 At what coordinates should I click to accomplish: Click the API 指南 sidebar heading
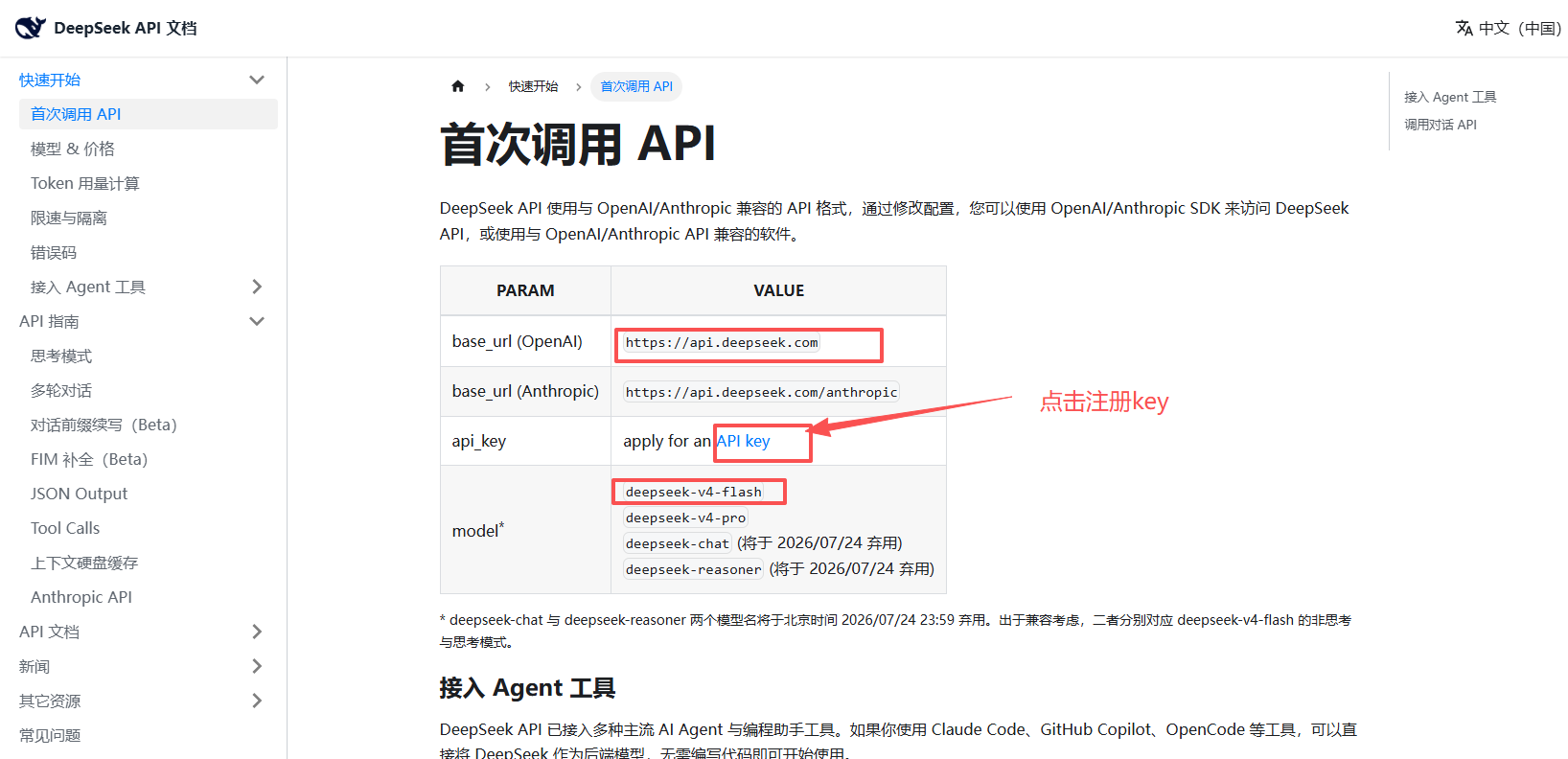coord(49,321)
